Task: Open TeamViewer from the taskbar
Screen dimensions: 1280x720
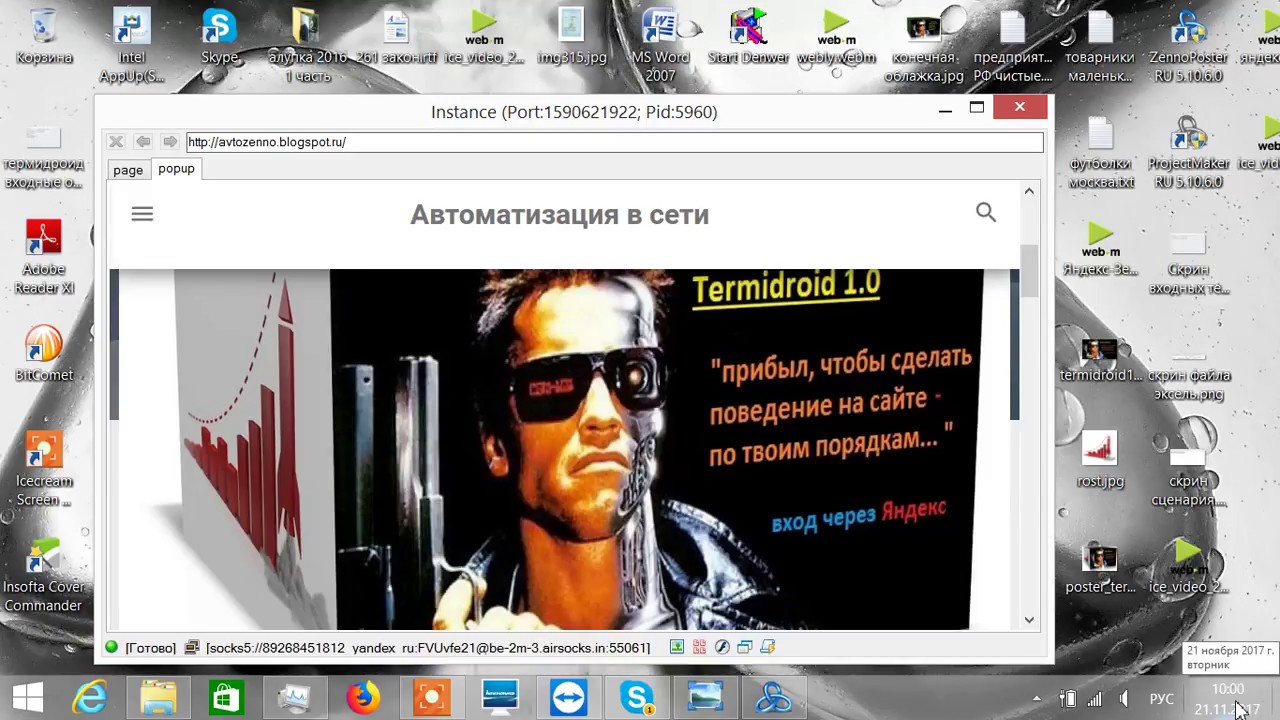Action: pyautogui.click(x=568, y=698)
